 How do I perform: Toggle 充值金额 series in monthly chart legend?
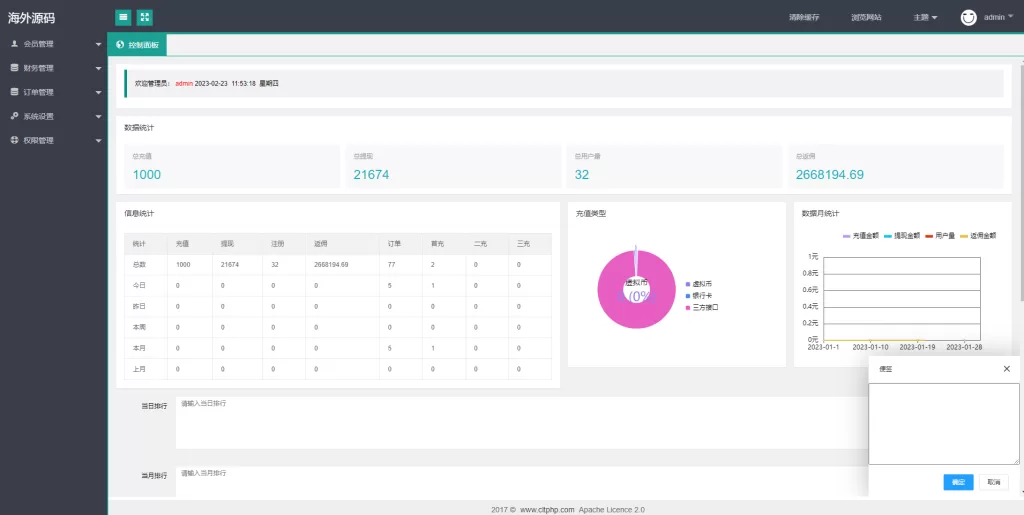(861, 235)
